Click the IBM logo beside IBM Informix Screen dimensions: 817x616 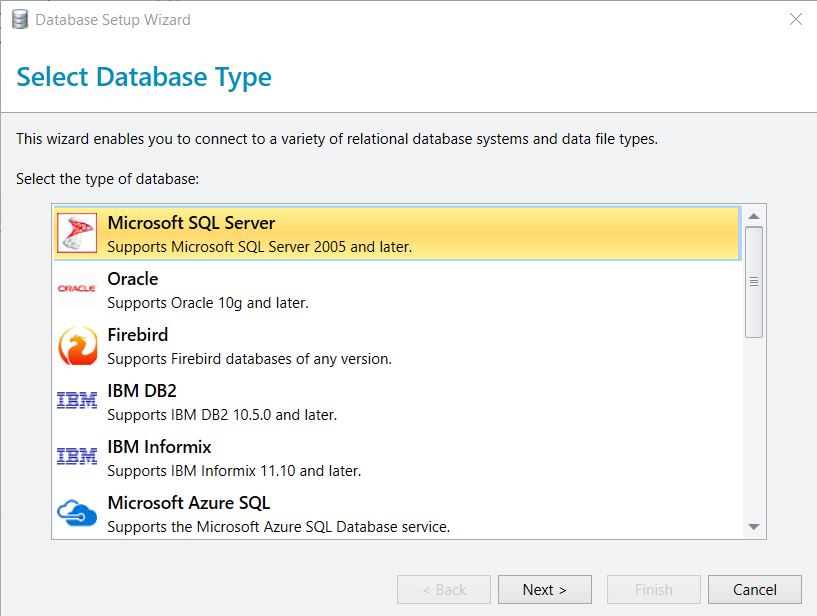[x=77, y=456]
